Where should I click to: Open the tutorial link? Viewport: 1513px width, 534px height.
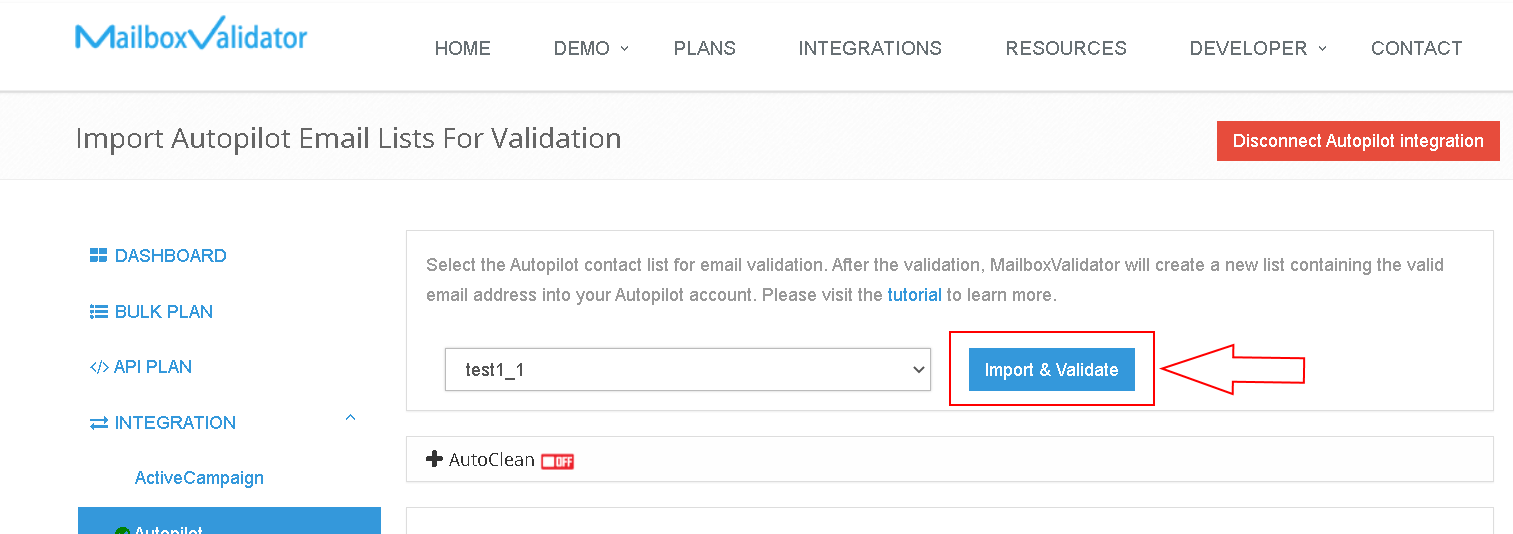pyautogui.click(x=914, y=295)
